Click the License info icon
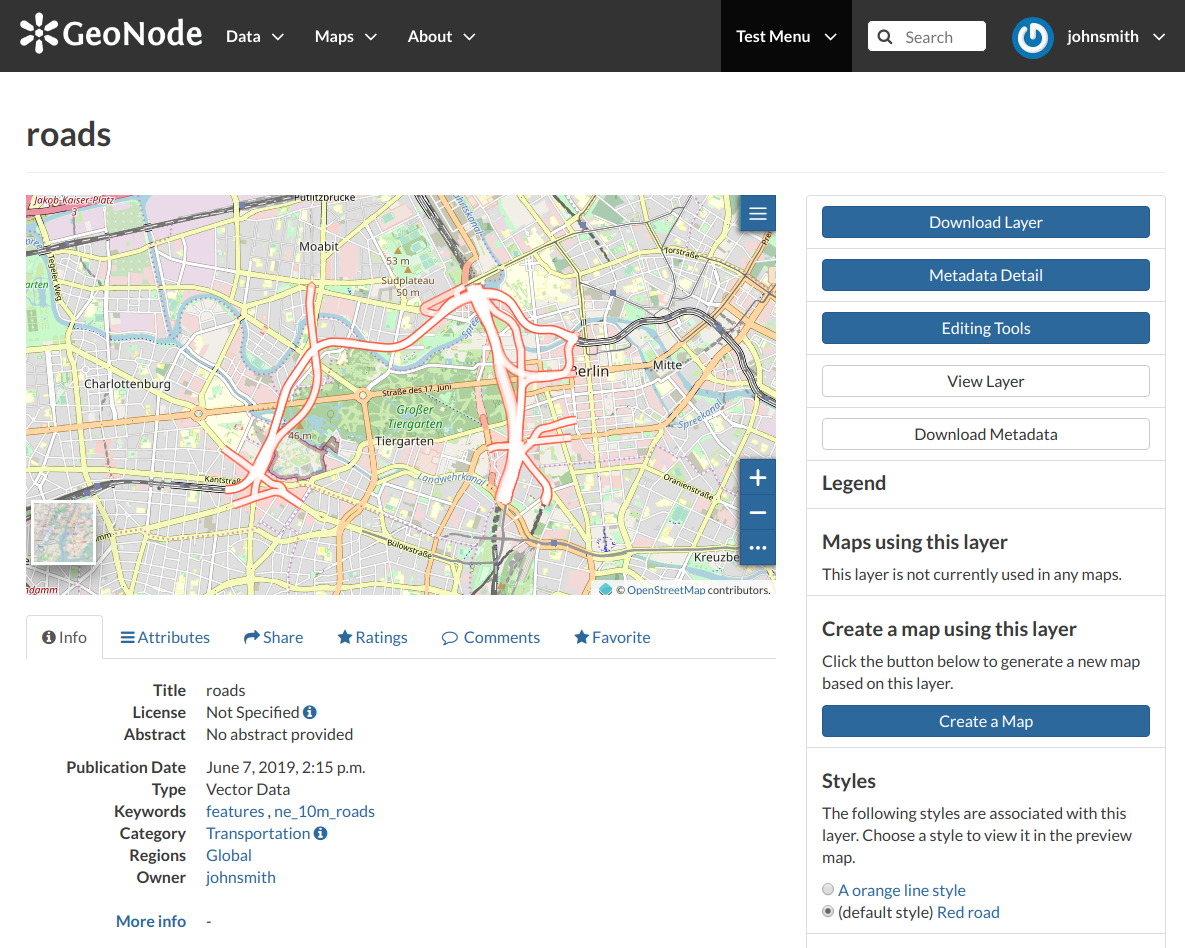Image resolution: width=1185 pixels, height=948 pixels. tap(310, 712)
